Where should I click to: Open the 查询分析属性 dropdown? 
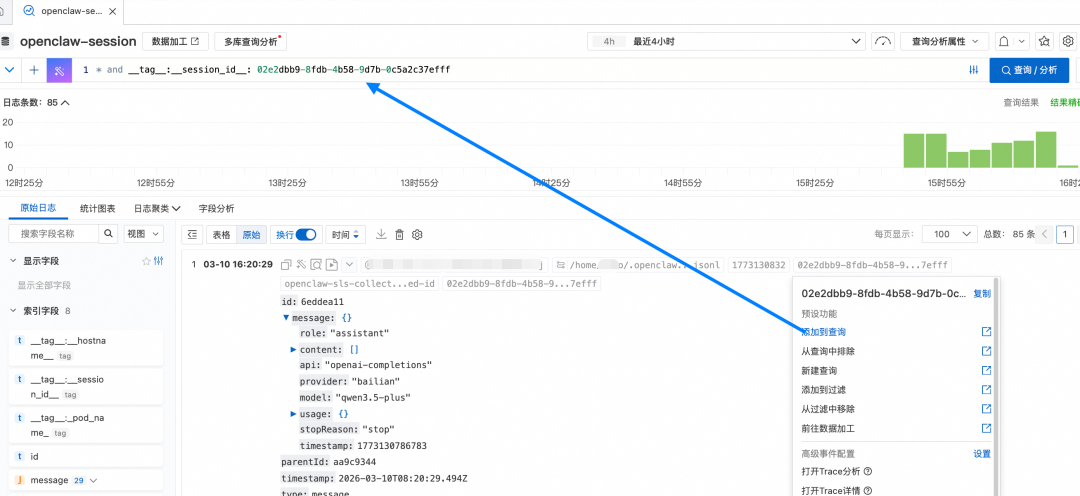coord(944,41)
